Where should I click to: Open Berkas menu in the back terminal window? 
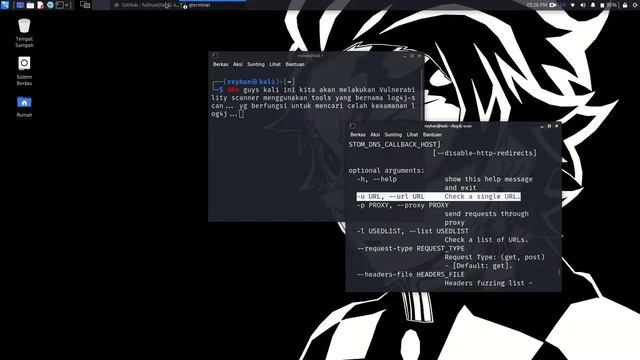tap(220, 64)
